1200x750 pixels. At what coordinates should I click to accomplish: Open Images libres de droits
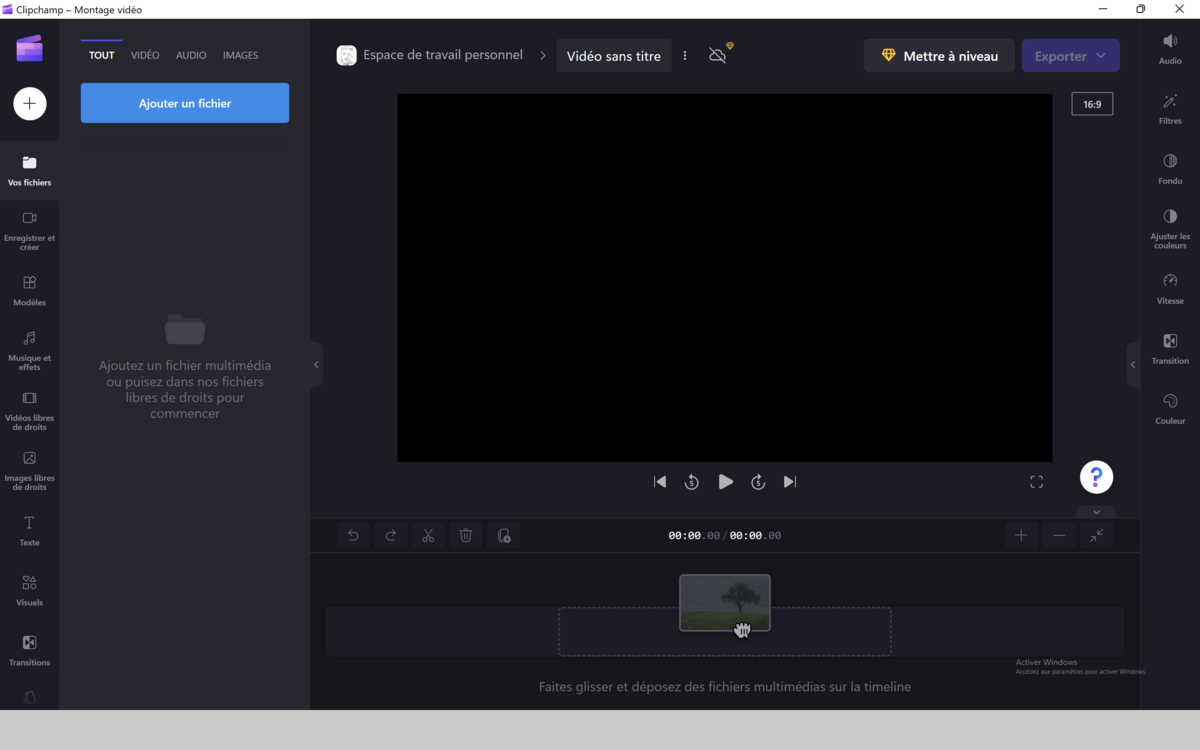point(30,470)
